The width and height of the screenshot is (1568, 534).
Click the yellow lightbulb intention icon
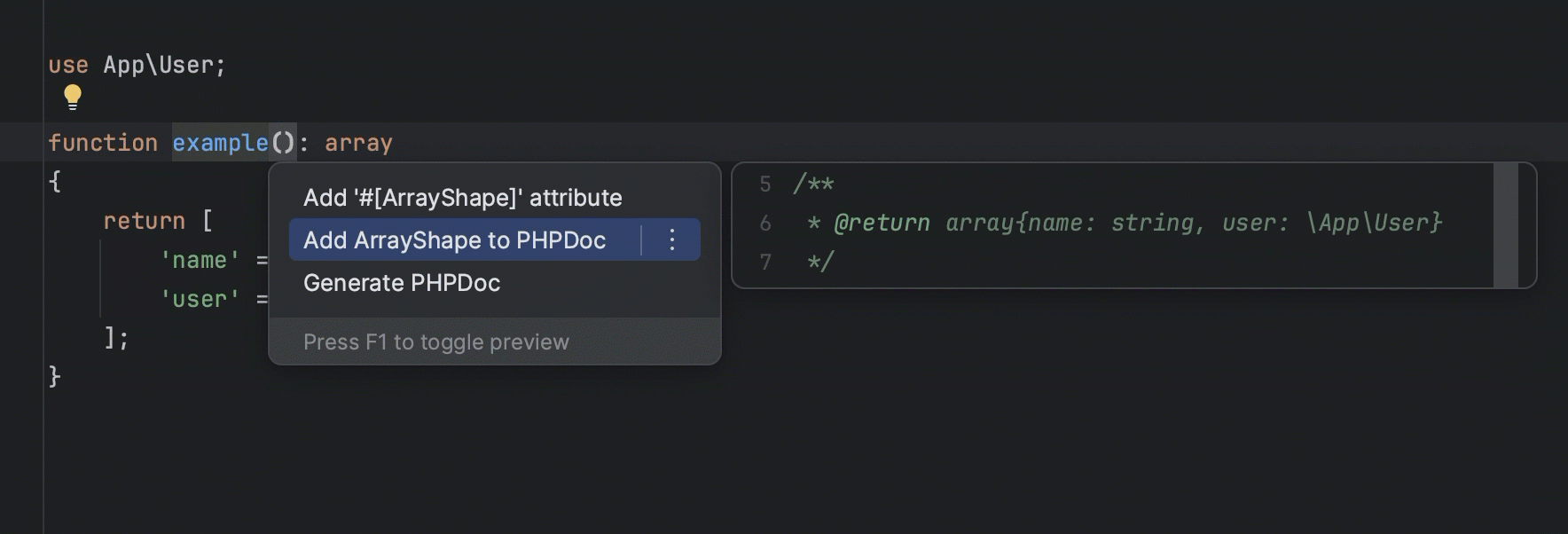(73, 97)
